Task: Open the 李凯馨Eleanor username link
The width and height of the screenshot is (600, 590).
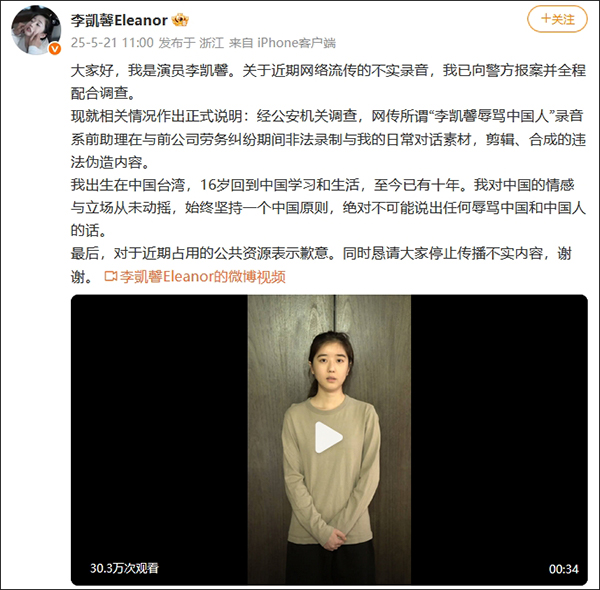Action: coord(119,20)
